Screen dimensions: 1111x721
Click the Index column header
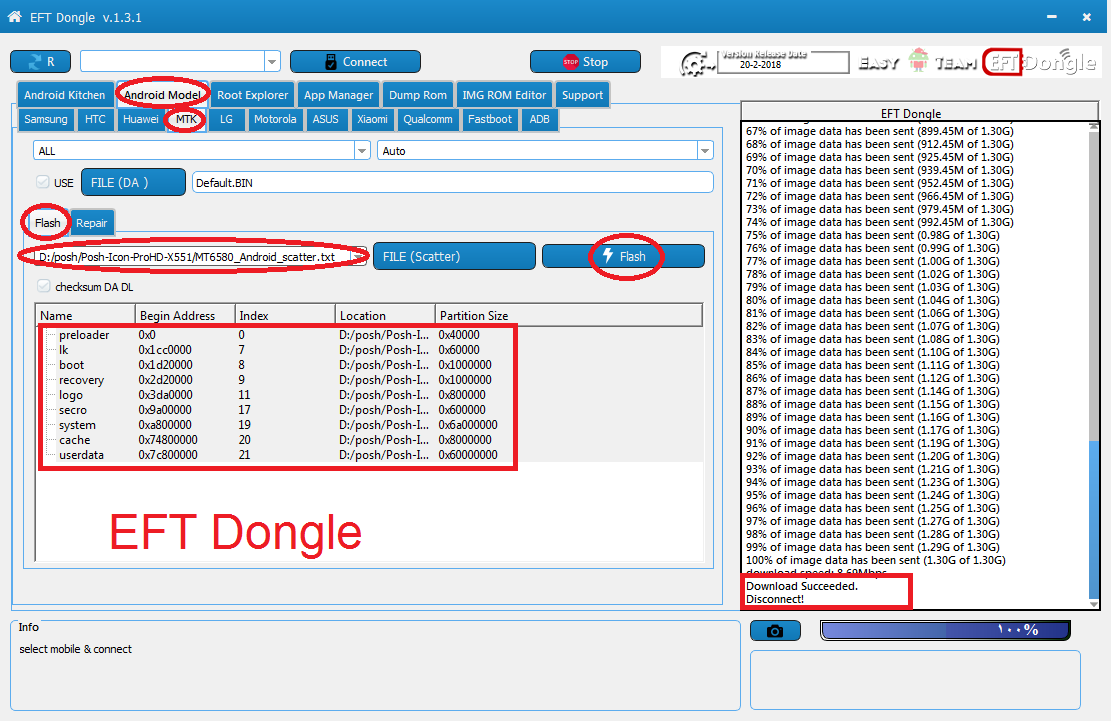285,315
